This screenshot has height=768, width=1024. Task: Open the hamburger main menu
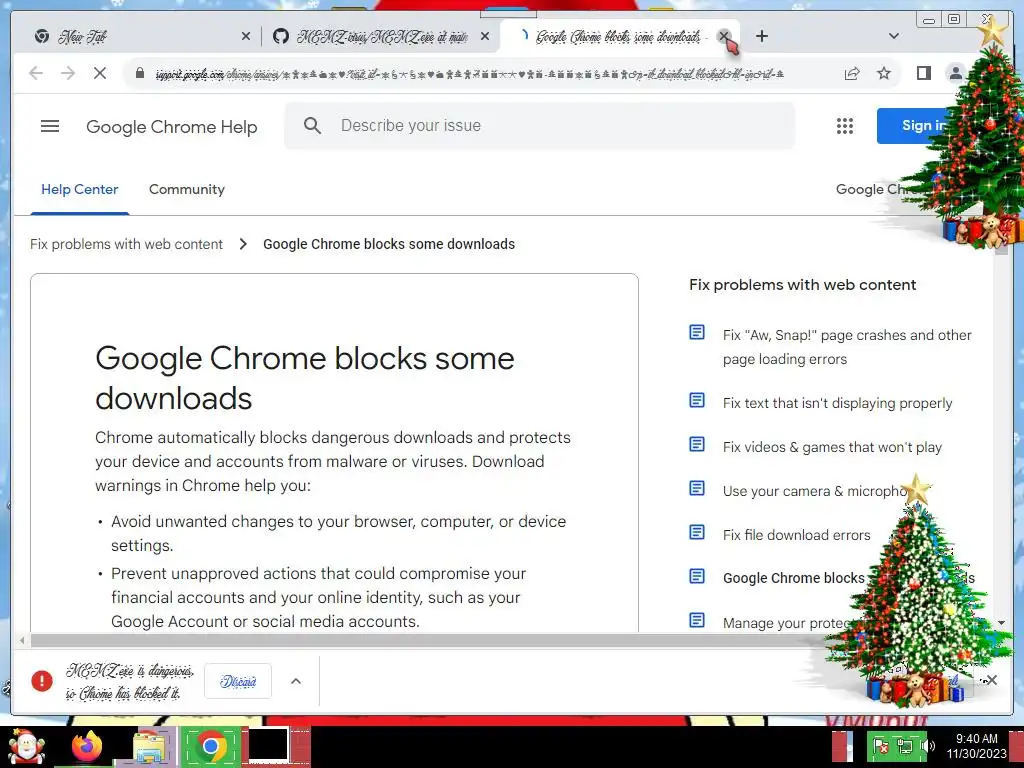pyautogui.click(x=50, y=126)
